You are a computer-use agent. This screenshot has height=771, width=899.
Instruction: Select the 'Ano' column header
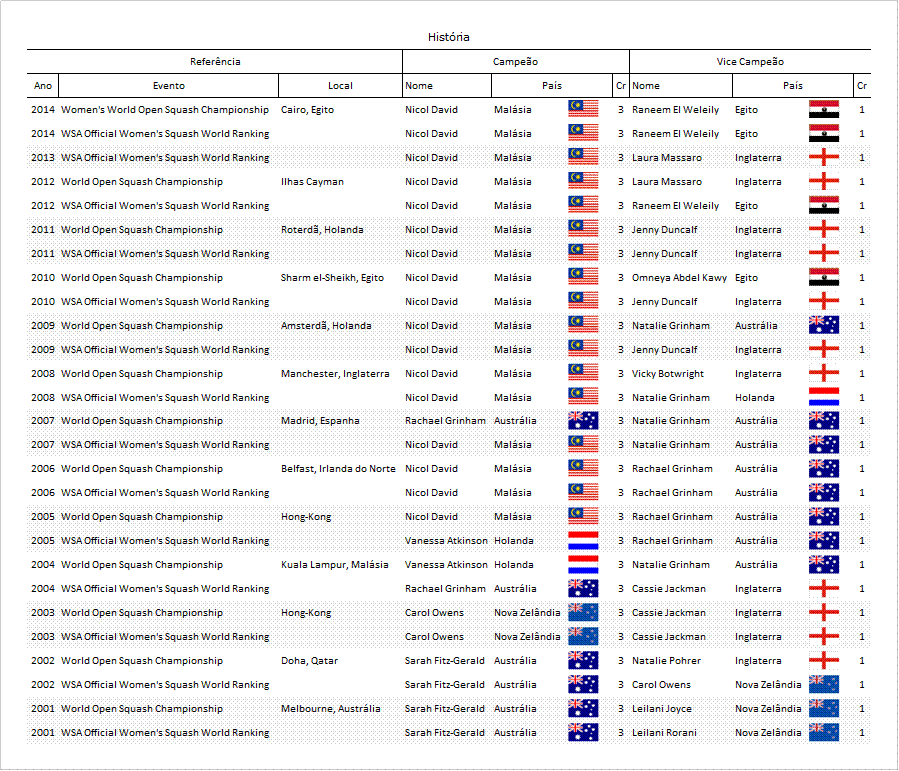(x=43, y=86)
